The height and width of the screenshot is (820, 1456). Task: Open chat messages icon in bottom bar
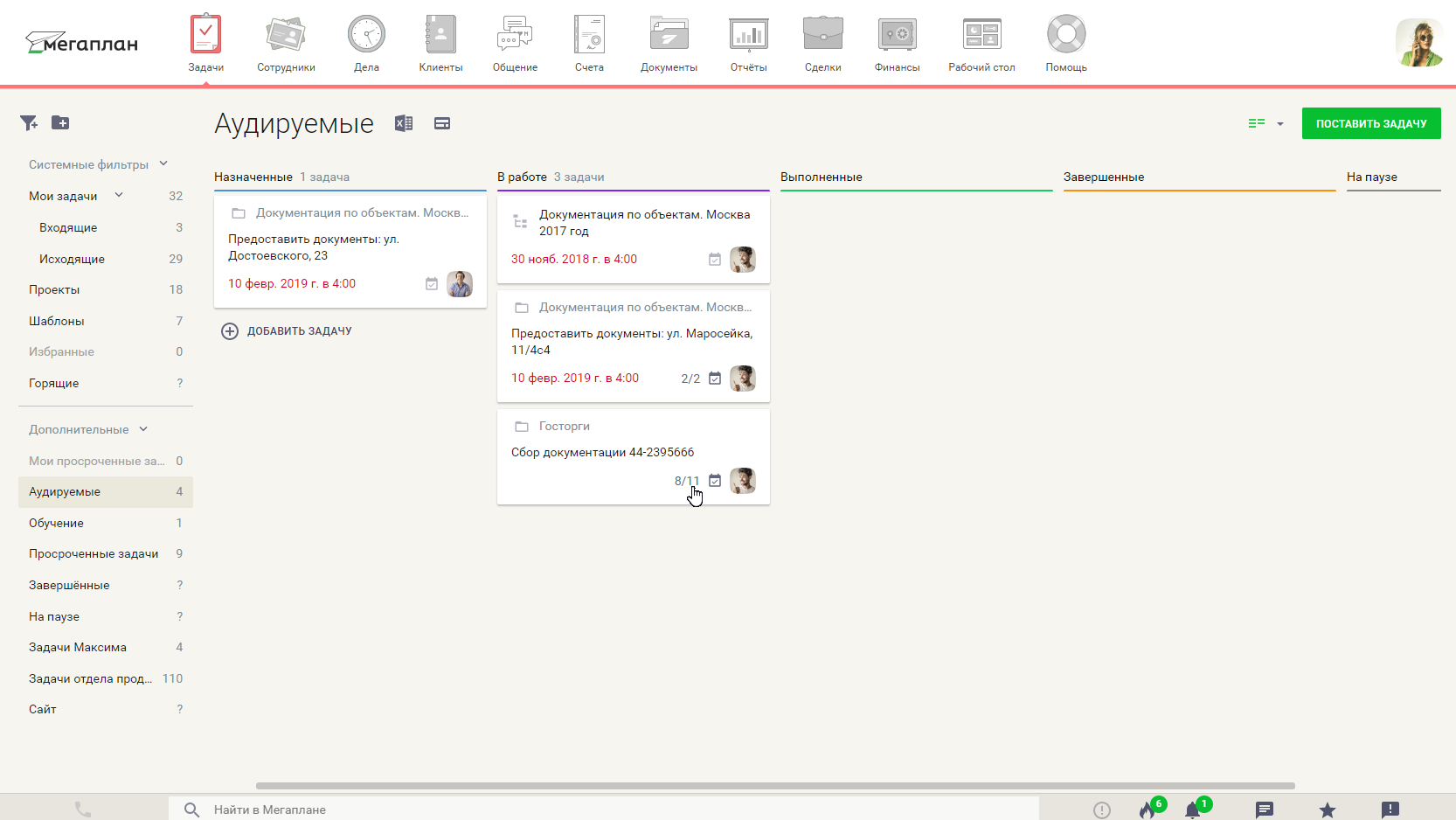(1265, 810)
